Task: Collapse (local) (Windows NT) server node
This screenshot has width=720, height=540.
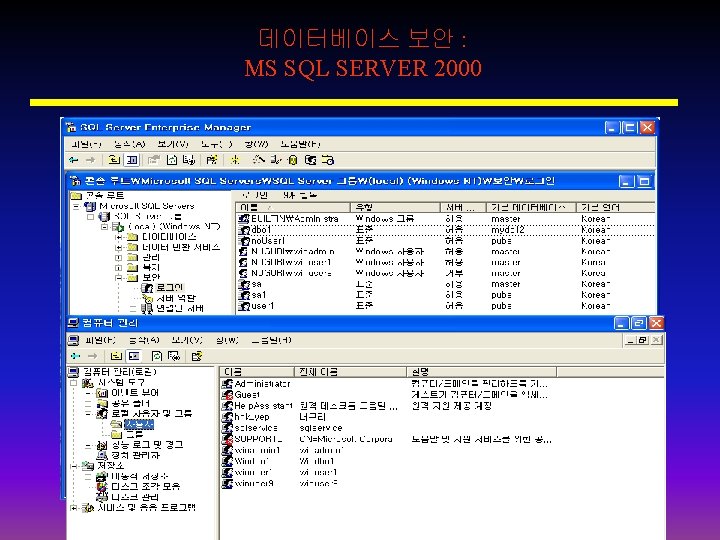Action: point(105,227)
